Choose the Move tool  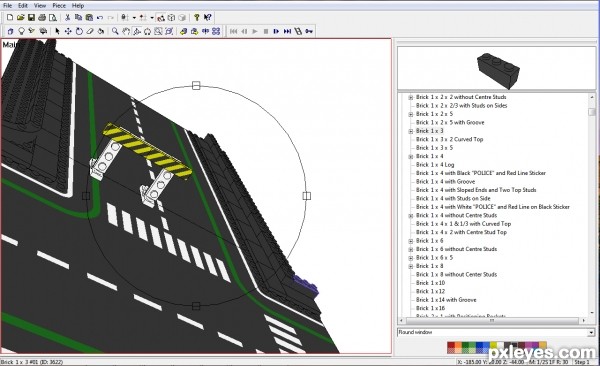(x=68, y=31)
